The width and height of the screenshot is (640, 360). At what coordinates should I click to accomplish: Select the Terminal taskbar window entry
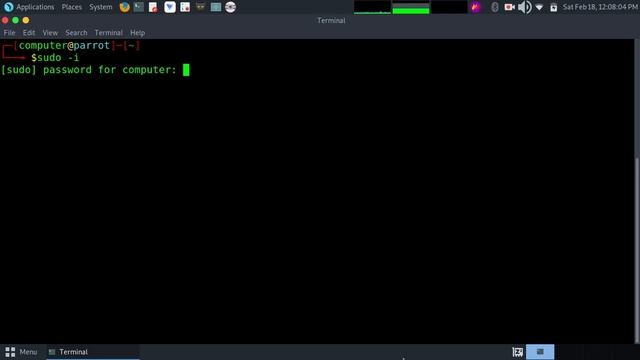coord(93,352)
